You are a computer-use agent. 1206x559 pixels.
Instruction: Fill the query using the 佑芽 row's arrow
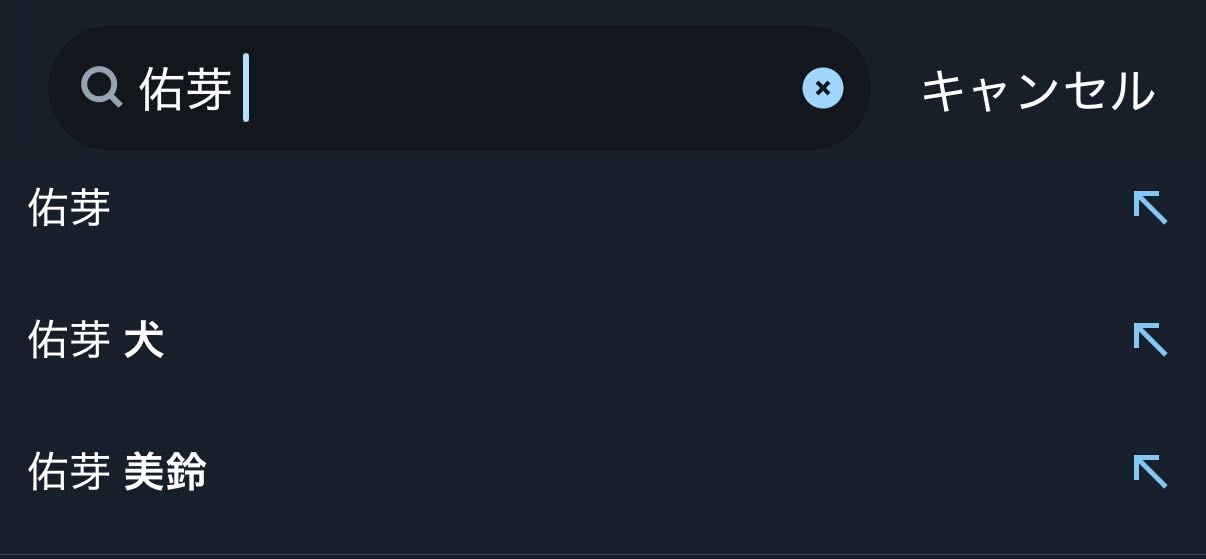pyautogui.click(x=1150, y=208)
